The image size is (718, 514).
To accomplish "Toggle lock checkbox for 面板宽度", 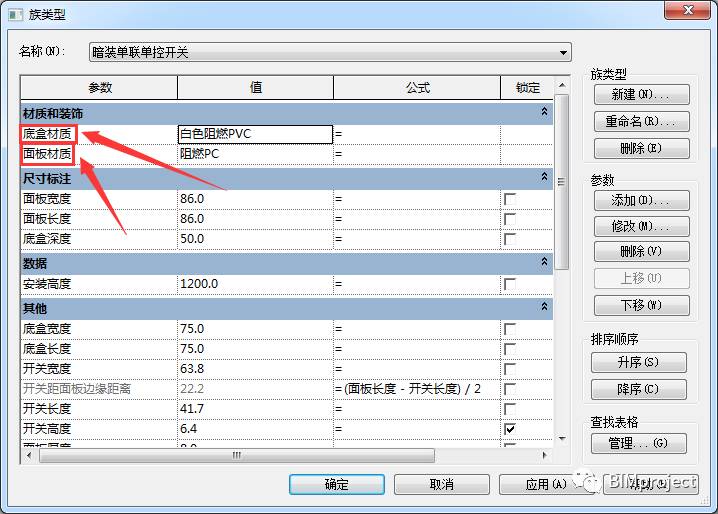I will pos(510,199).
